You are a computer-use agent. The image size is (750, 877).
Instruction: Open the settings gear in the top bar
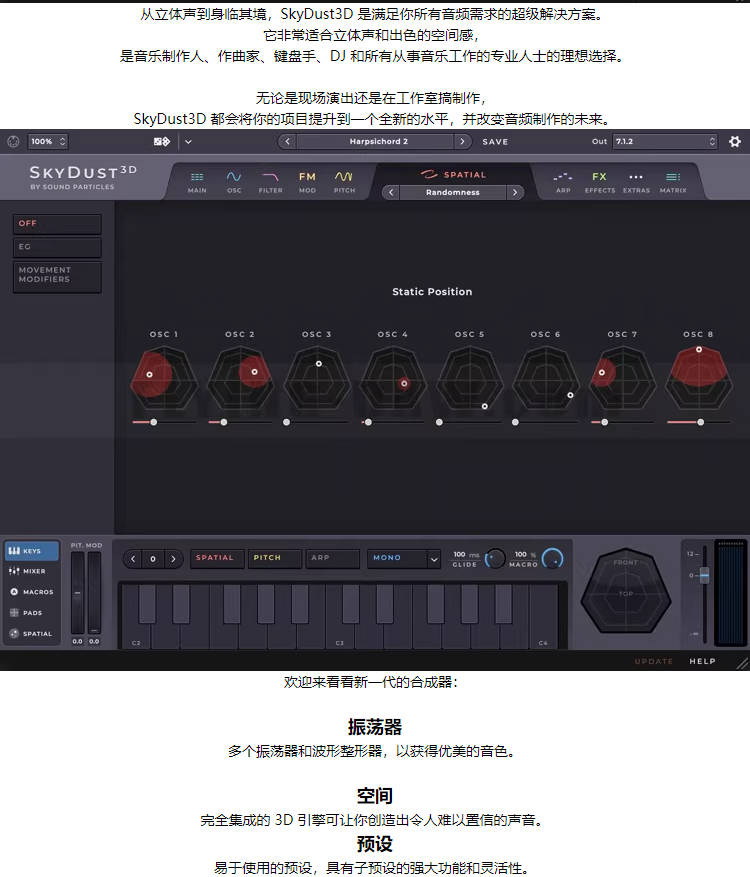click(x=734, y=142)
